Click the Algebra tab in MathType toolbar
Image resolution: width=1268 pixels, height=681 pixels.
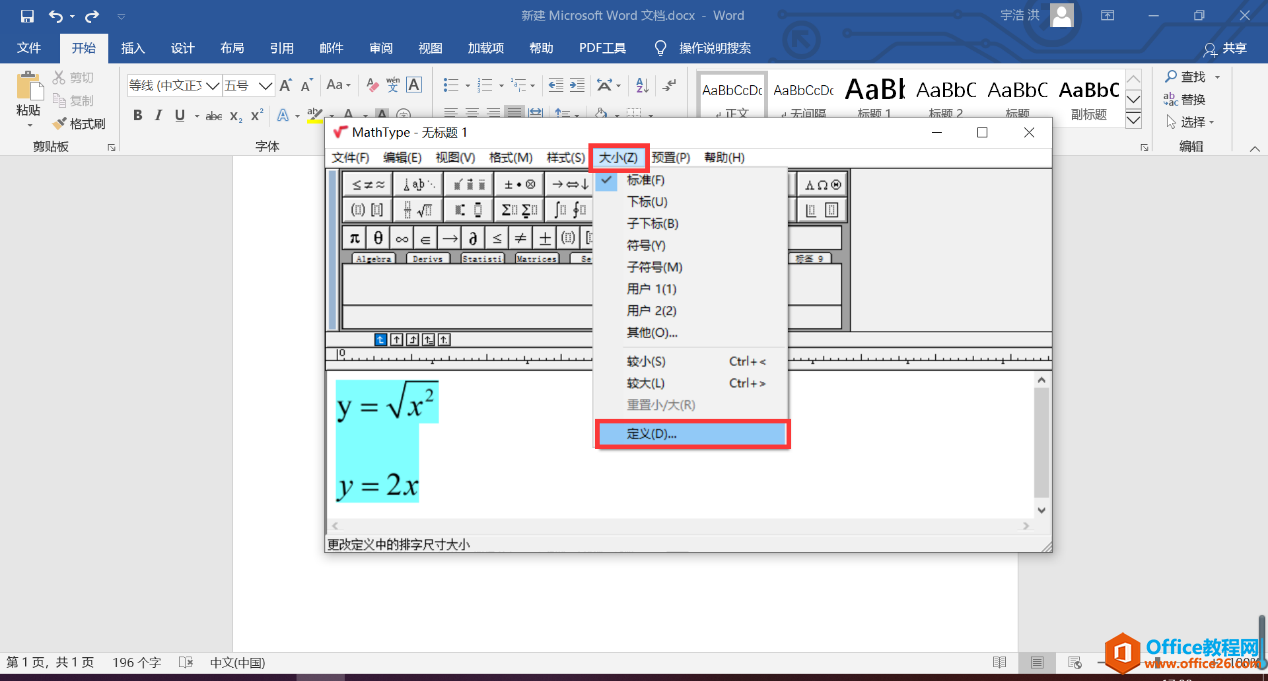pyautogui.click(x=376, y=257)
